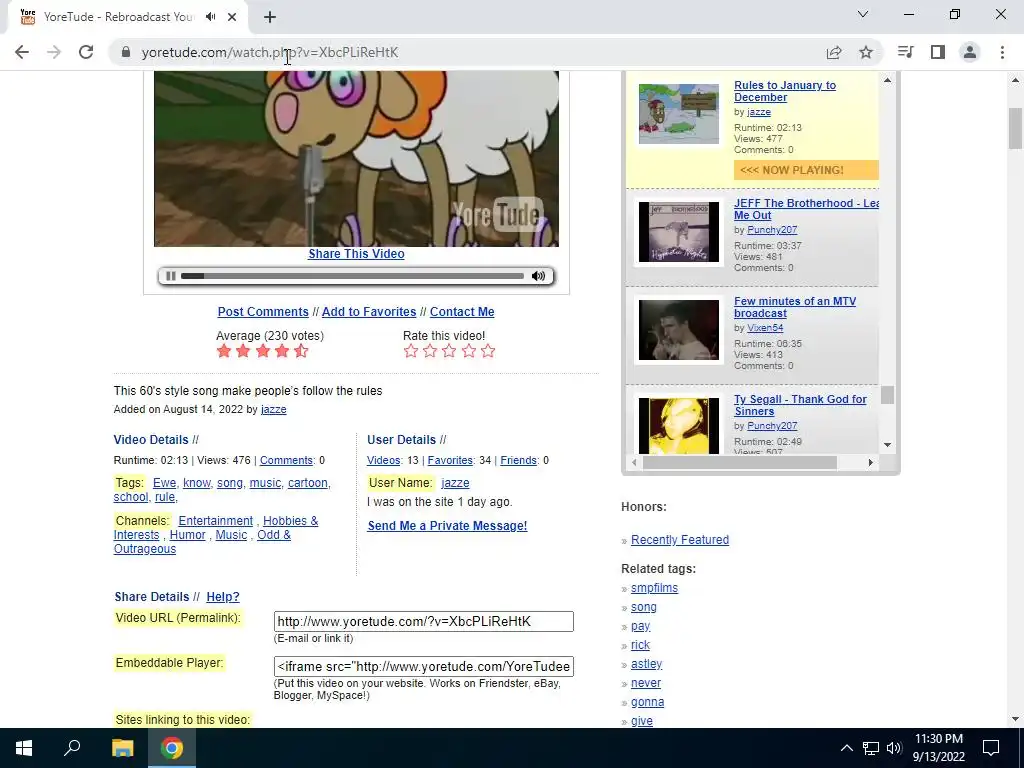1024x768 pixels.
Task: Show hidden system tray icons
Action: click(x=846, y=748)
